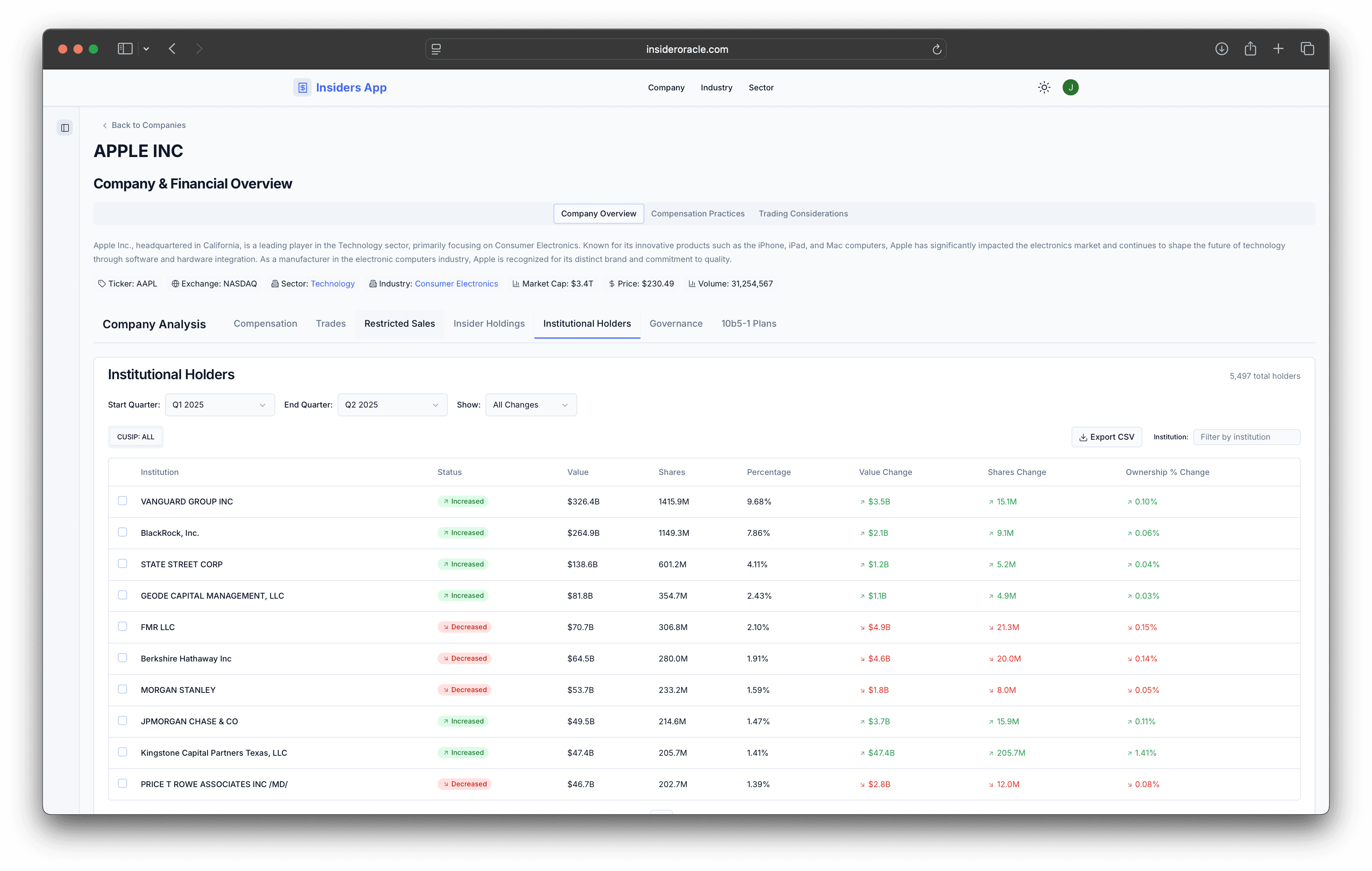Click the Insiders App logo icon
The width and height of the screenshot is (1372, 871).
tap(302, 87)
